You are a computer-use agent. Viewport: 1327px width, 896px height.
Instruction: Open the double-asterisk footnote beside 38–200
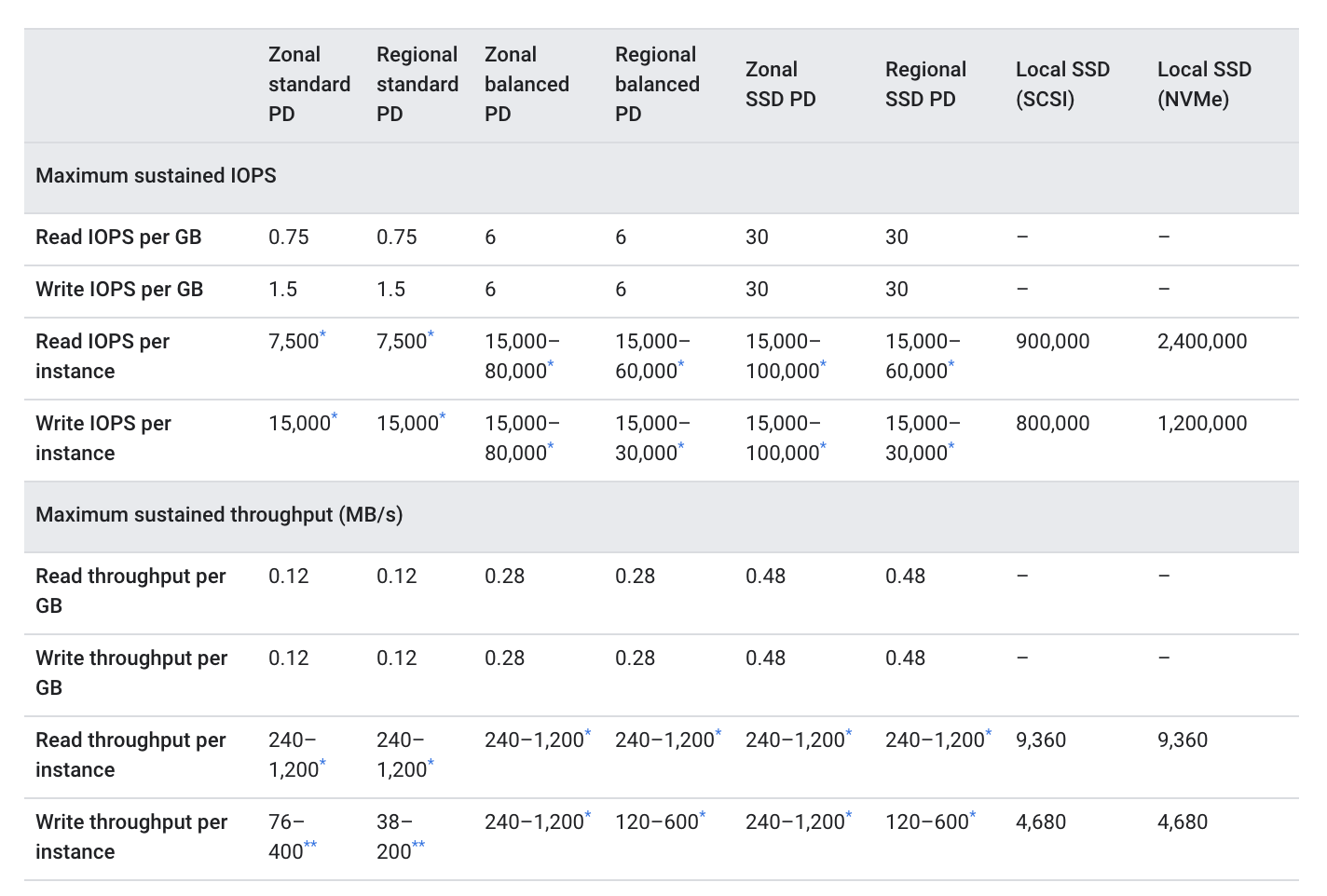pos(418,845)
